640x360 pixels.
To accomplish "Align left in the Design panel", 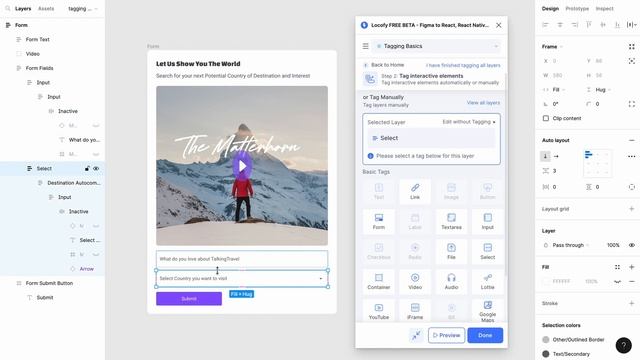I will coord(545,25).
